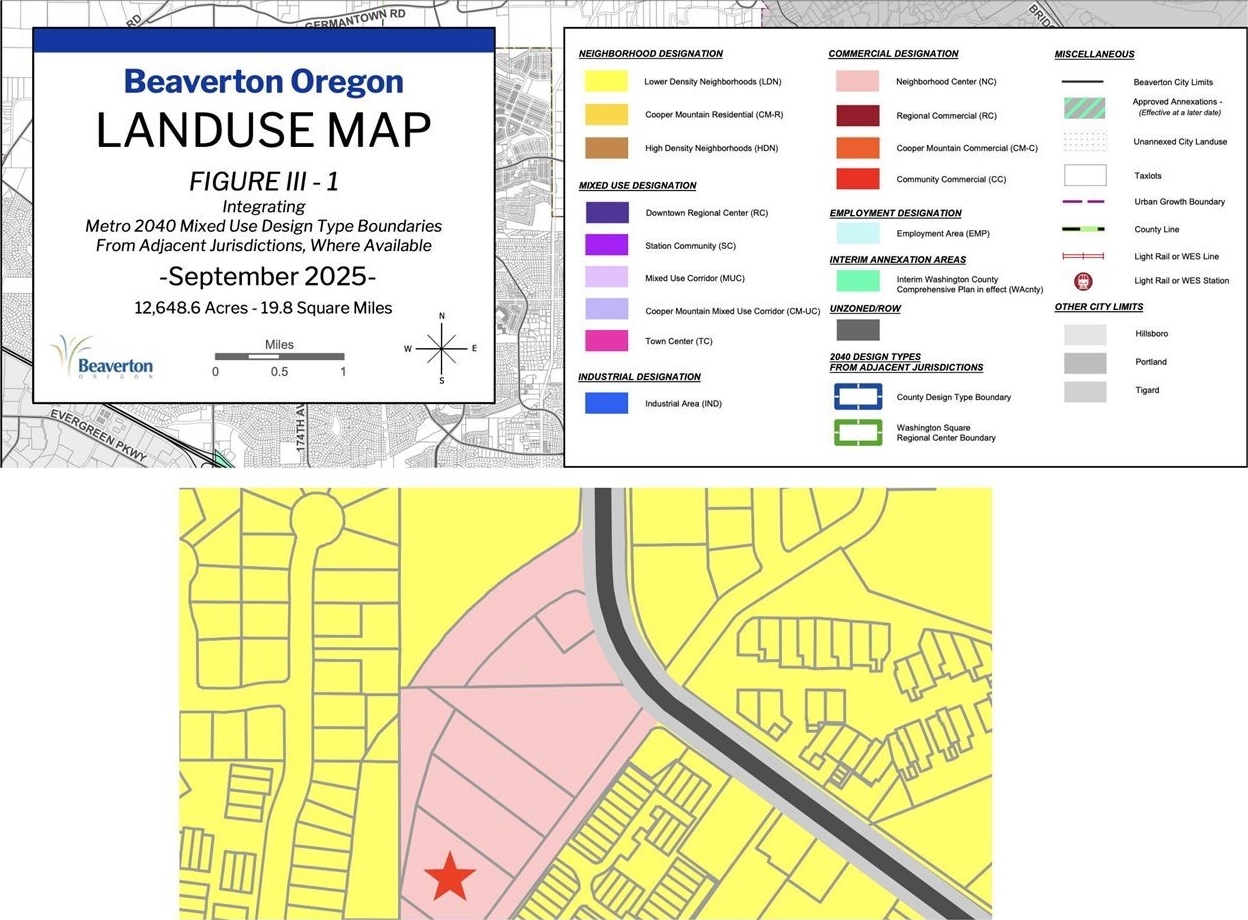Select the green Washington Square Boundary symbol
Image resolution: width=1248 pixels, height=920 pixels.
[x=858, y=432]
